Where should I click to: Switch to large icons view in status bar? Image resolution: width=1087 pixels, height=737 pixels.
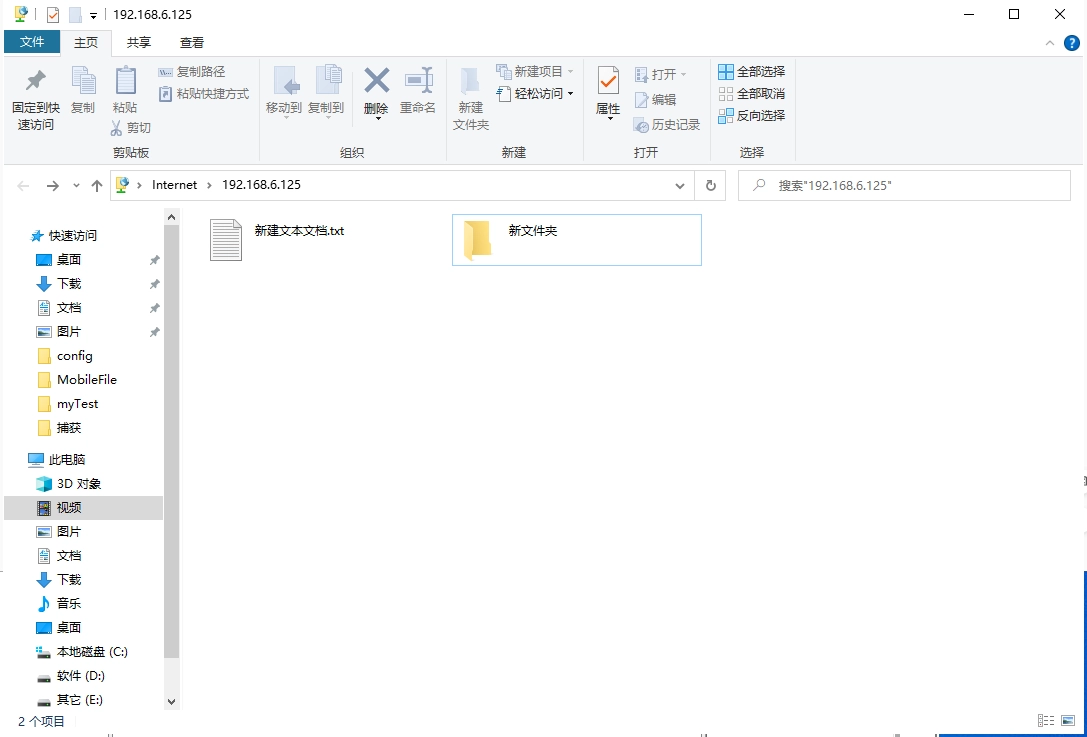click(1066, 720)
